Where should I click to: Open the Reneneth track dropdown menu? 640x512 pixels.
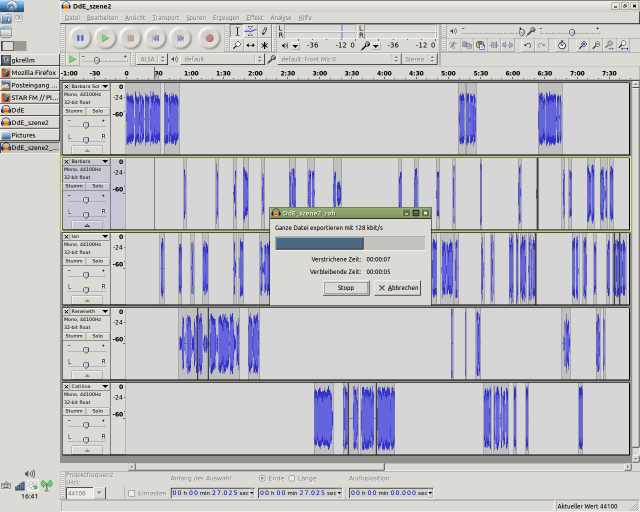105,312
